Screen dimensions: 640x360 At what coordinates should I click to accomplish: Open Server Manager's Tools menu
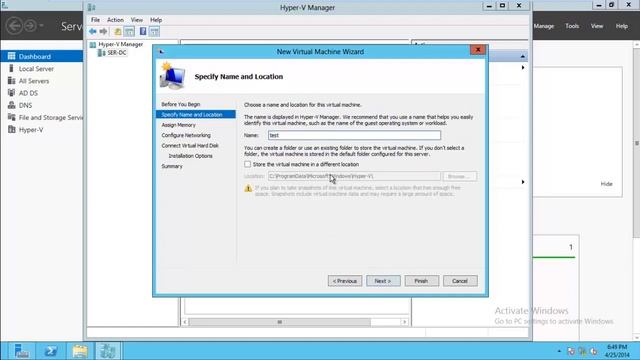572,26
